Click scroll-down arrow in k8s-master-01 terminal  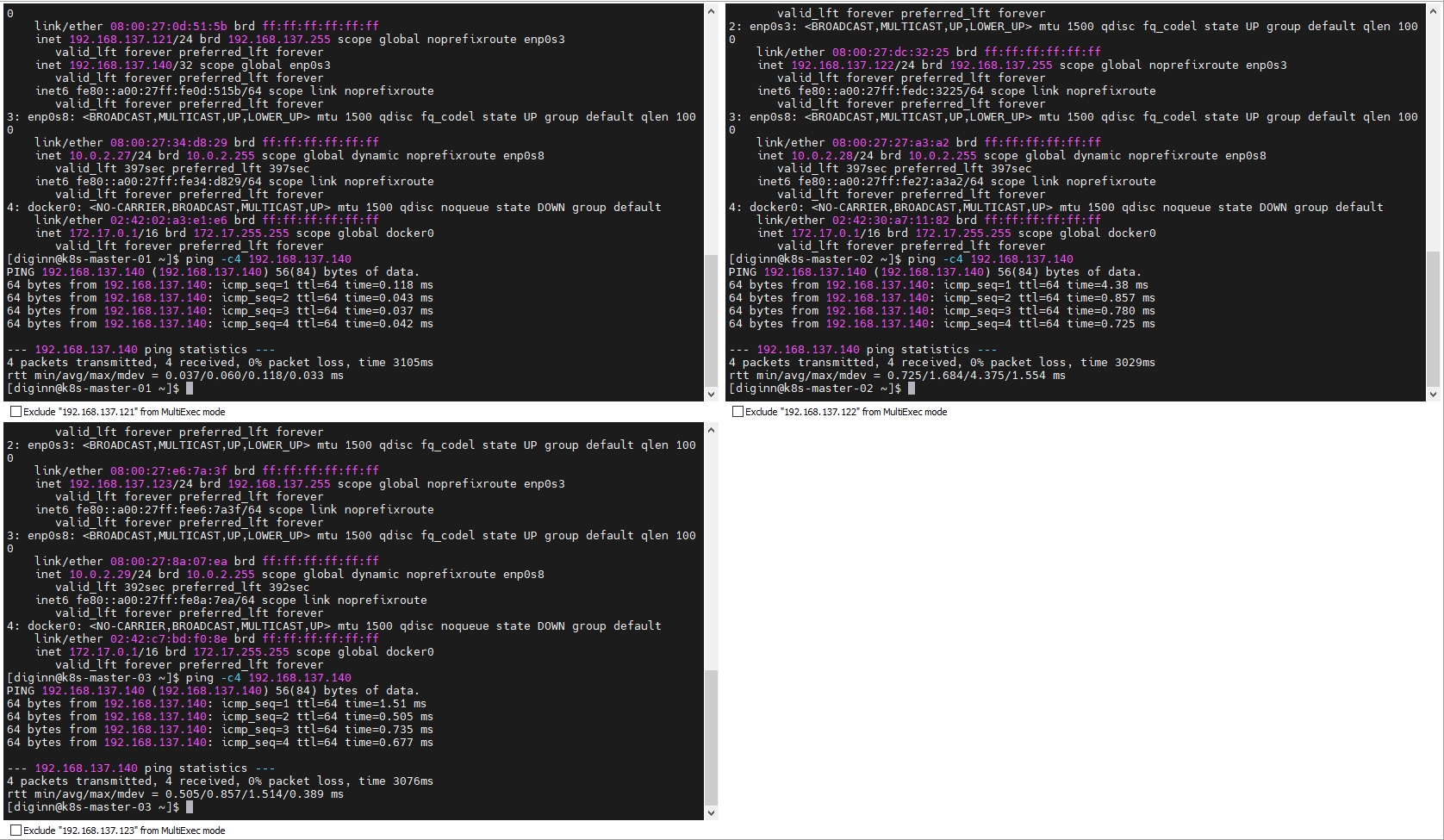click(x=711, y=394)
